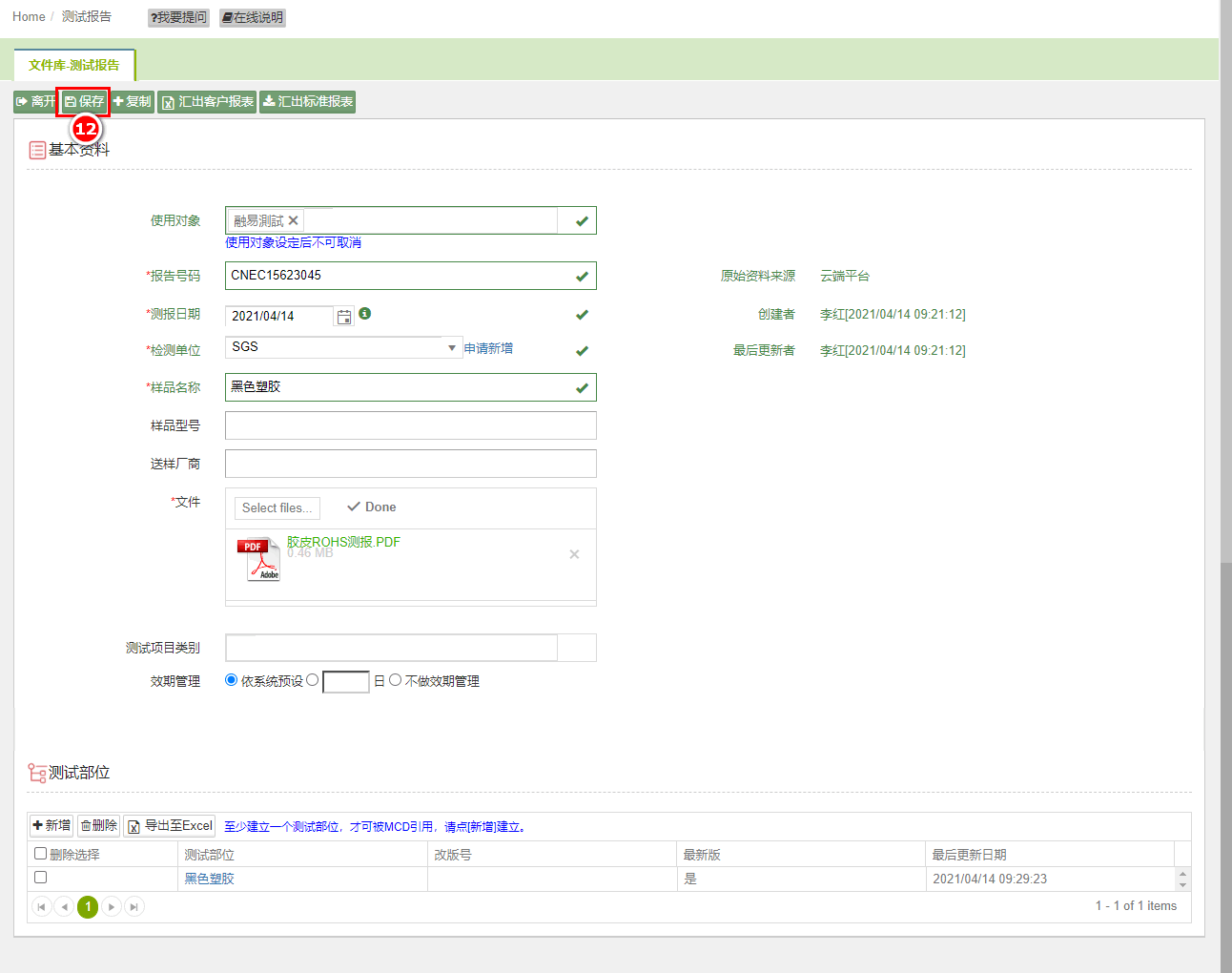Go to previous page of the grid

pos(64,907)
